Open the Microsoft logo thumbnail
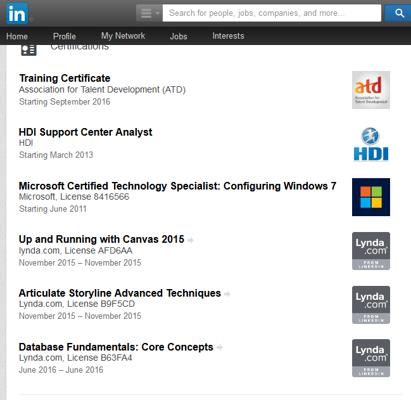 [x=371, y=197]
